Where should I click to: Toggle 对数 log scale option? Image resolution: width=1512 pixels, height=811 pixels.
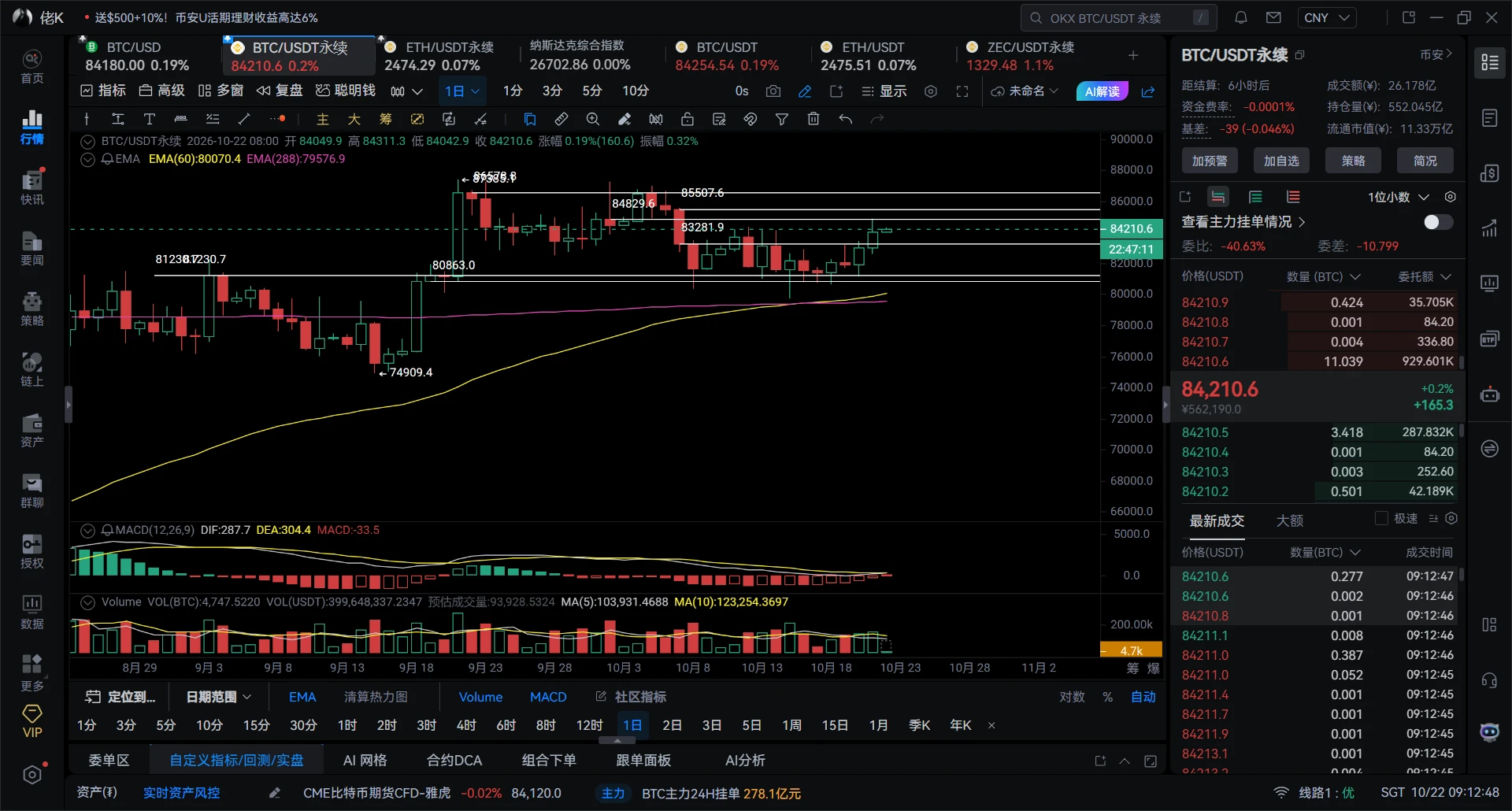tap(1072, 697)
